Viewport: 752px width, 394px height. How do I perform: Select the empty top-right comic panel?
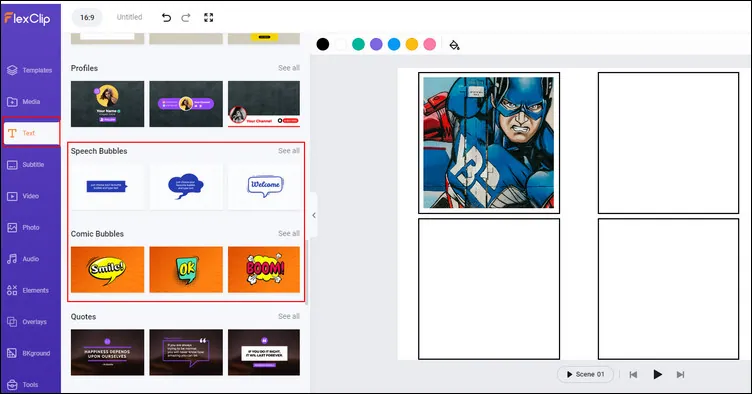click(668, 143)
